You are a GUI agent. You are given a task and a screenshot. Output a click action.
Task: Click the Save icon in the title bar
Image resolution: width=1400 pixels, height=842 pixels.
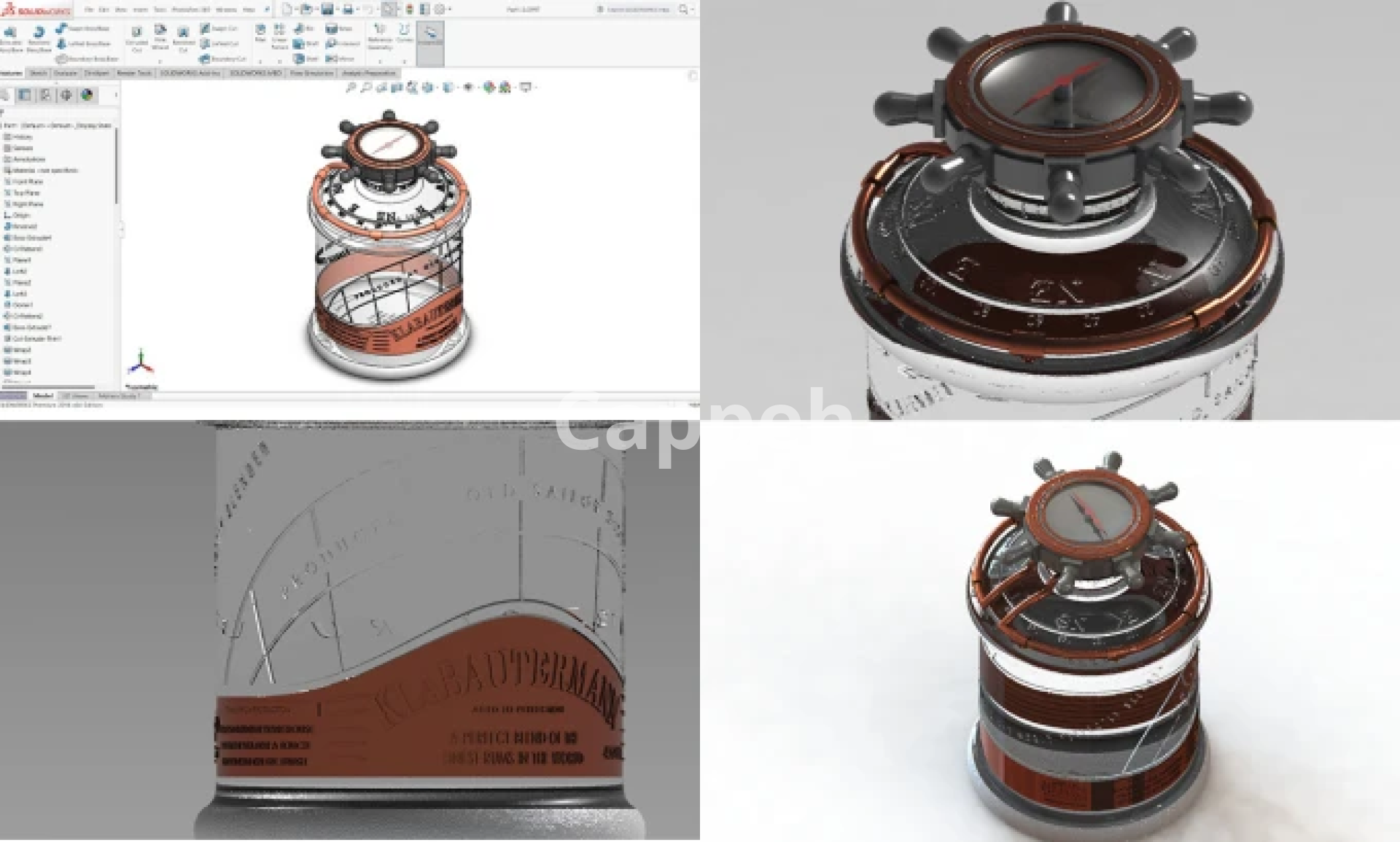(327, 9)
